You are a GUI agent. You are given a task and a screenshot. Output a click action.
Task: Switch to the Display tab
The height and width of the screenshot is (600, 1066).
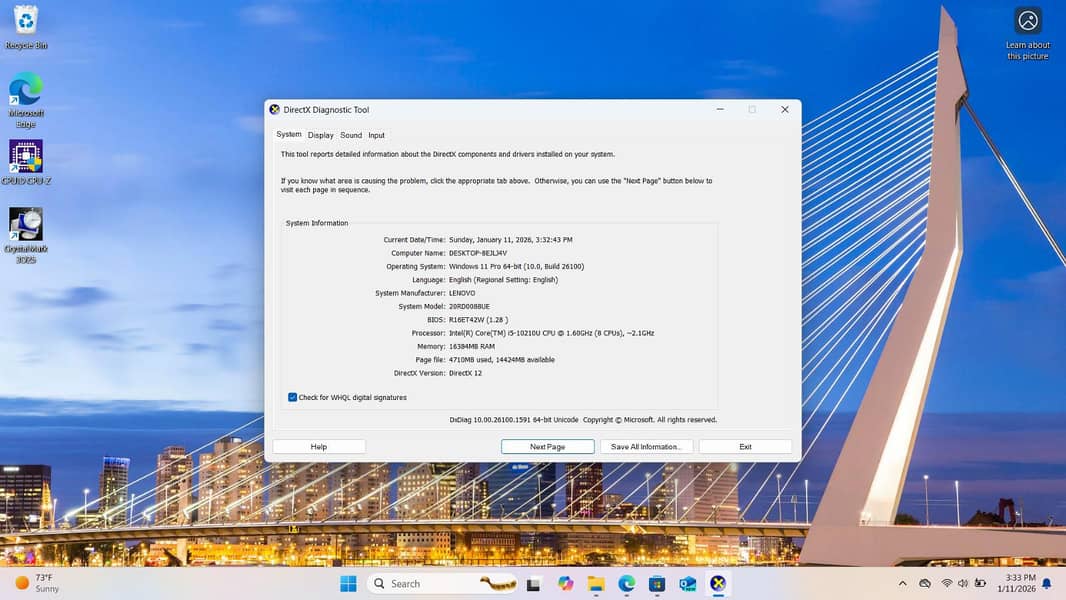tap(320, 135)
